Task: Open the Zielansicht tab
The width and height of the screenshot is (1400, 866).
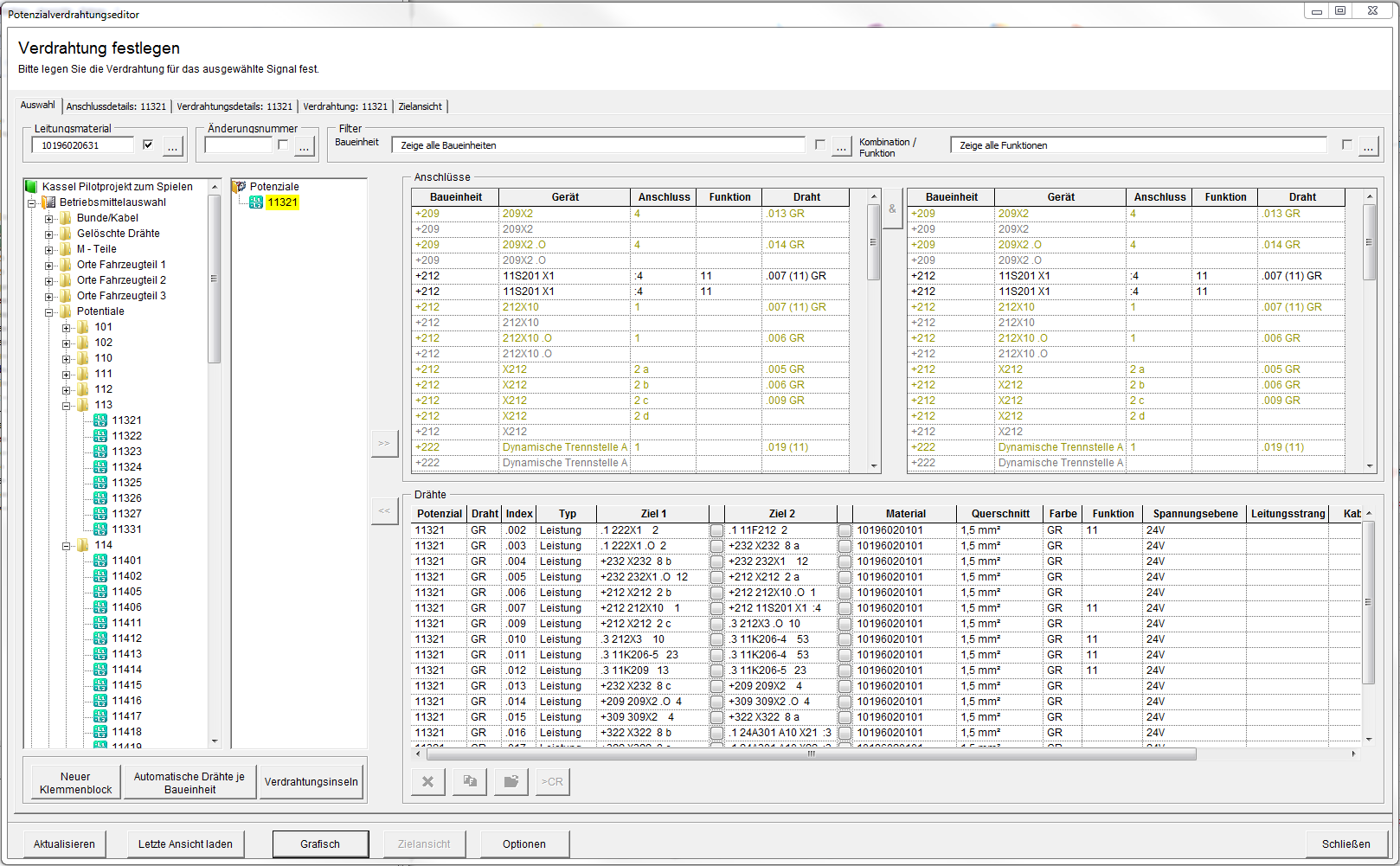Action: [420, 106]
